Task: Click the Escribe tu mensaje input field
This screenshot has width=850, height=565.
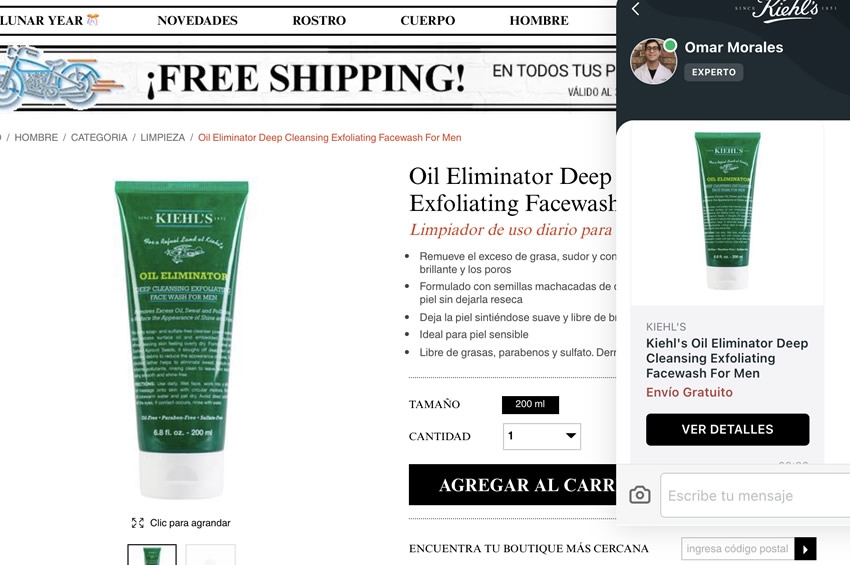Action: (755, 496)
